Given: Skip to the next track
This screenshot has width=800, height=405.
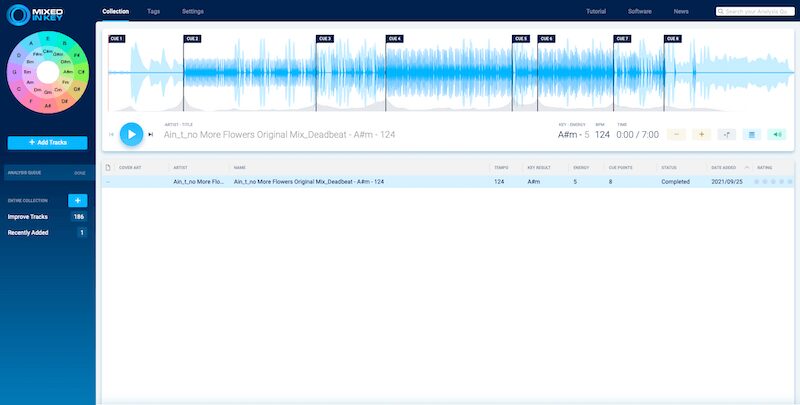Looking at the screenshot, I should [x=151, y=135].
